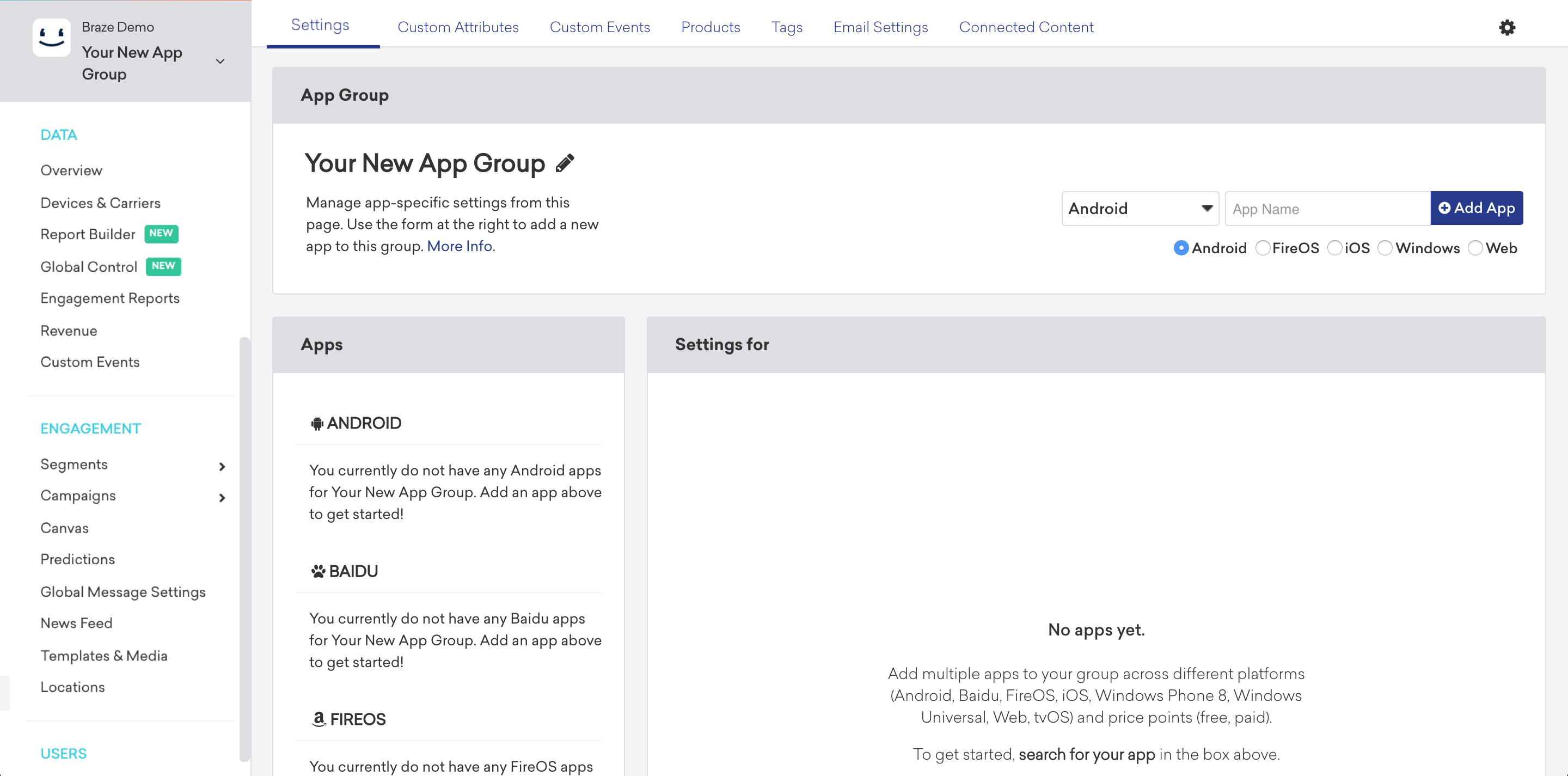Viewport: 1568px width, 776px height.
Task: Select the Windows radio button
Action: point(1385,248)
